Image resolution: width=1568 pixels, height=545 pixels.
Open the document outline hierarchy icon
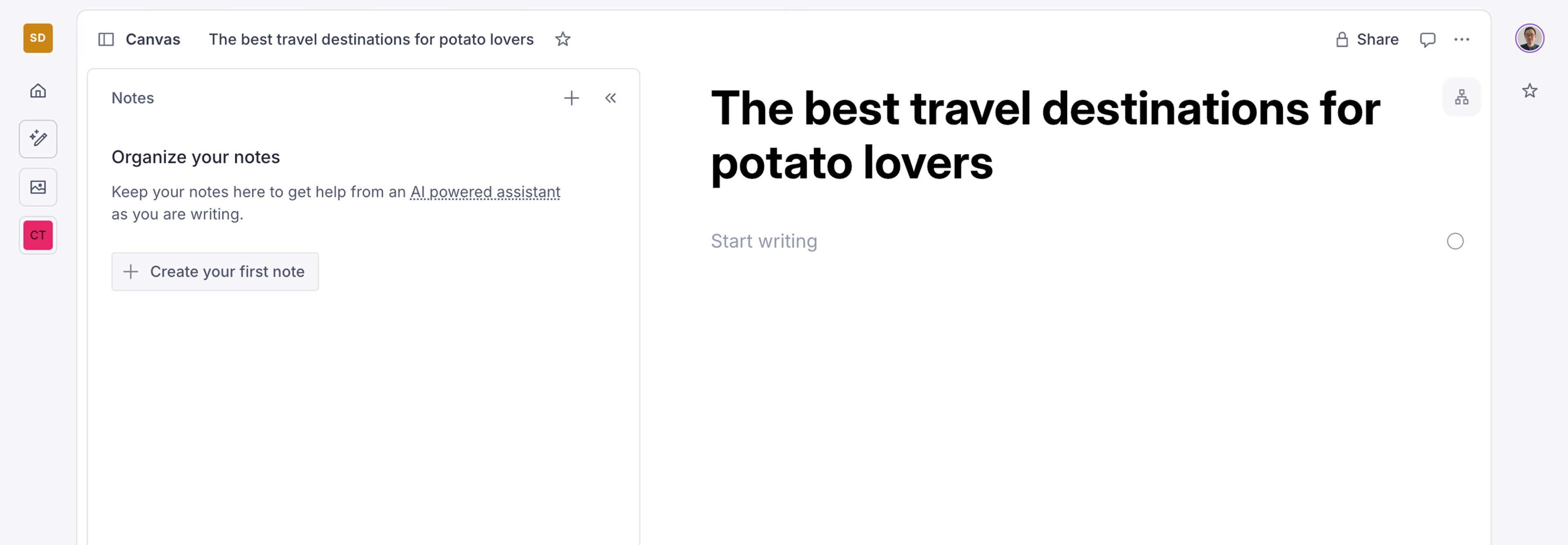(x=1461, y=97)
